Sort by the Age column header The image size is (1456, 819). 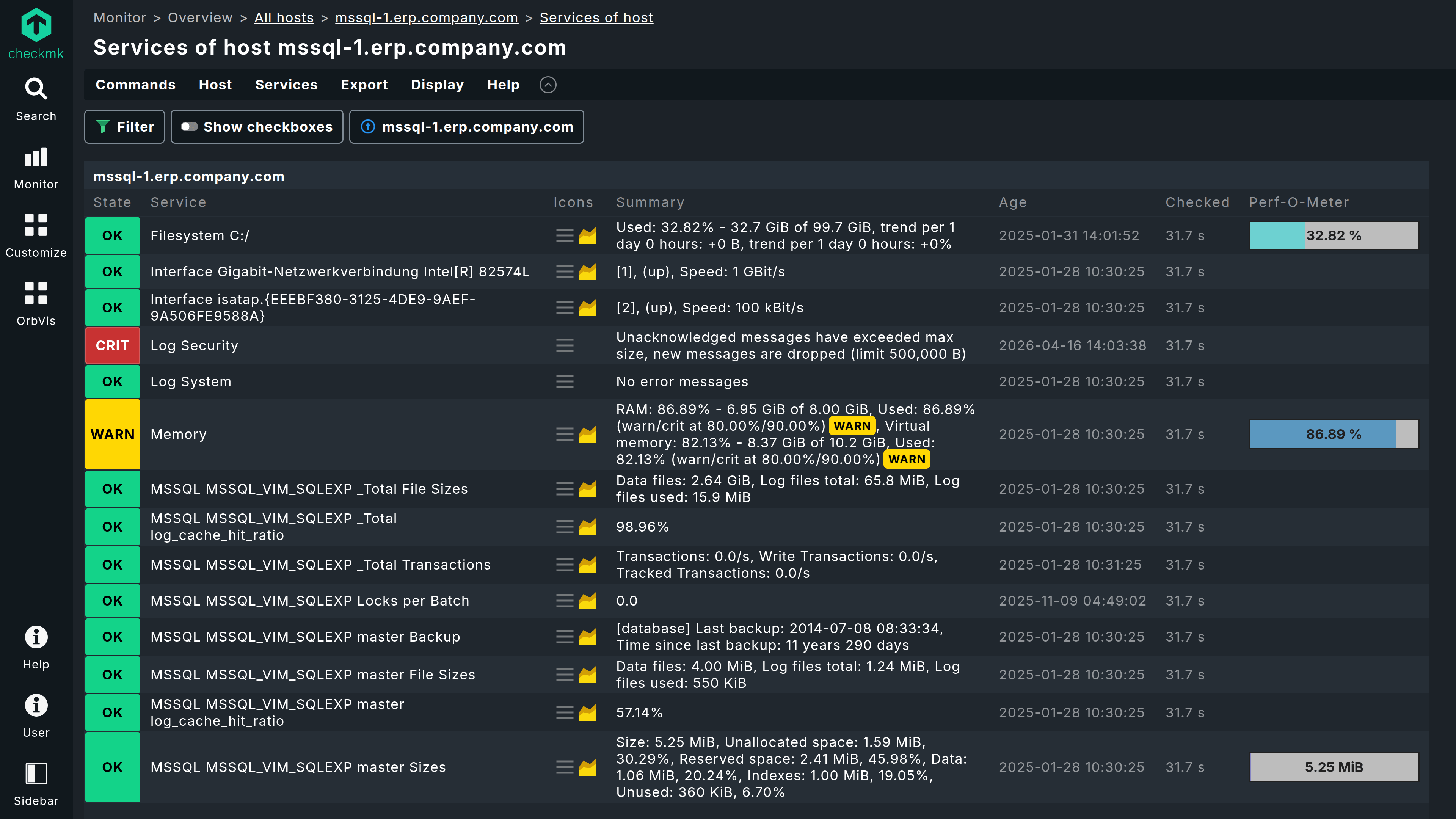pos(1013,202)
